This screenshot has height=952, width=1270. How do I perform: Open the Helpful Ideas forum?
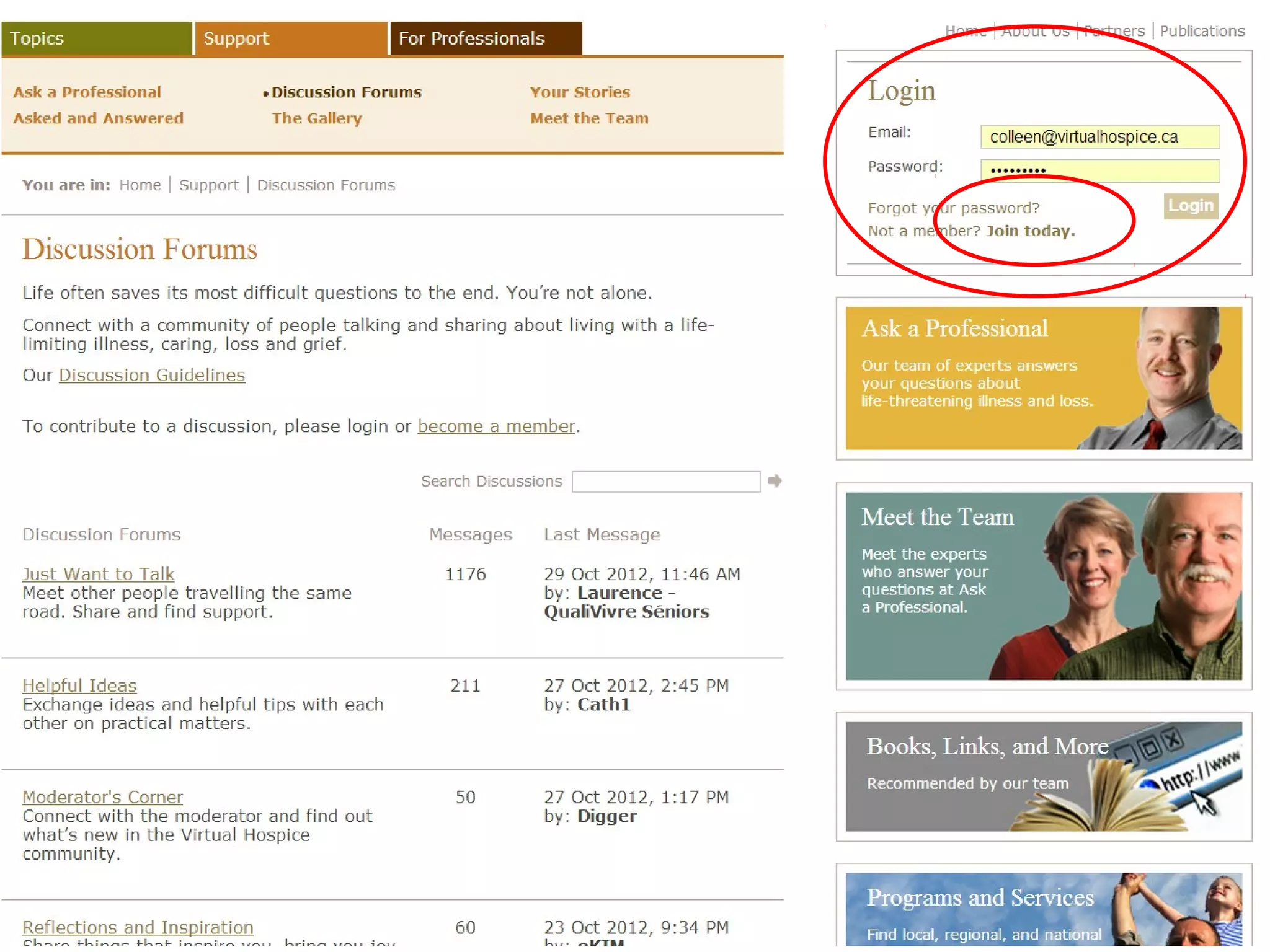click(79, 685)
